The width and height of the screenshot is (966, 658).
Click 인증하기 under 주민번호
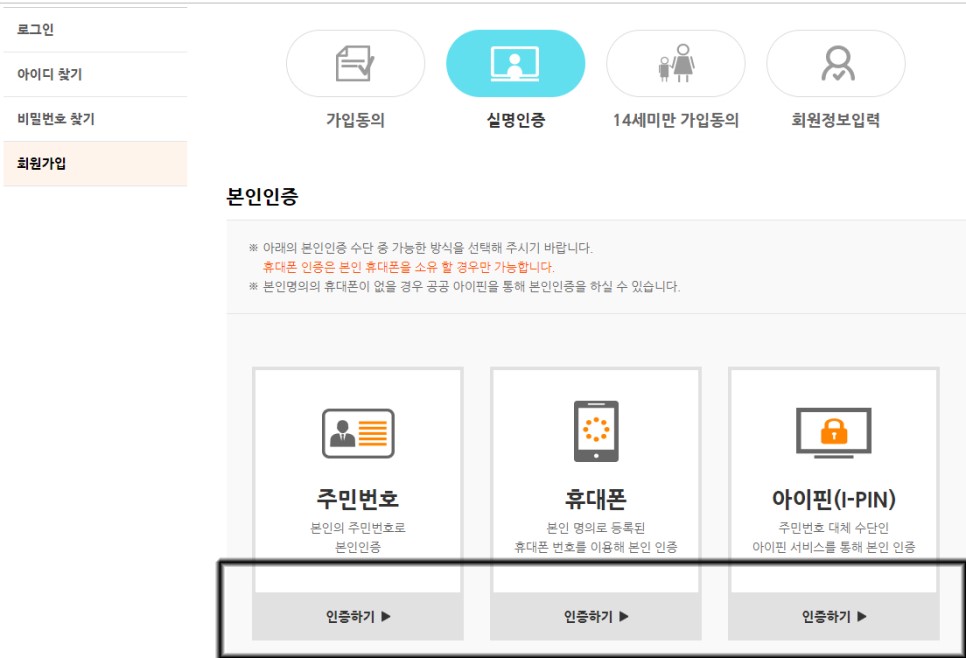pyautogui.click(x=358, y=616)
